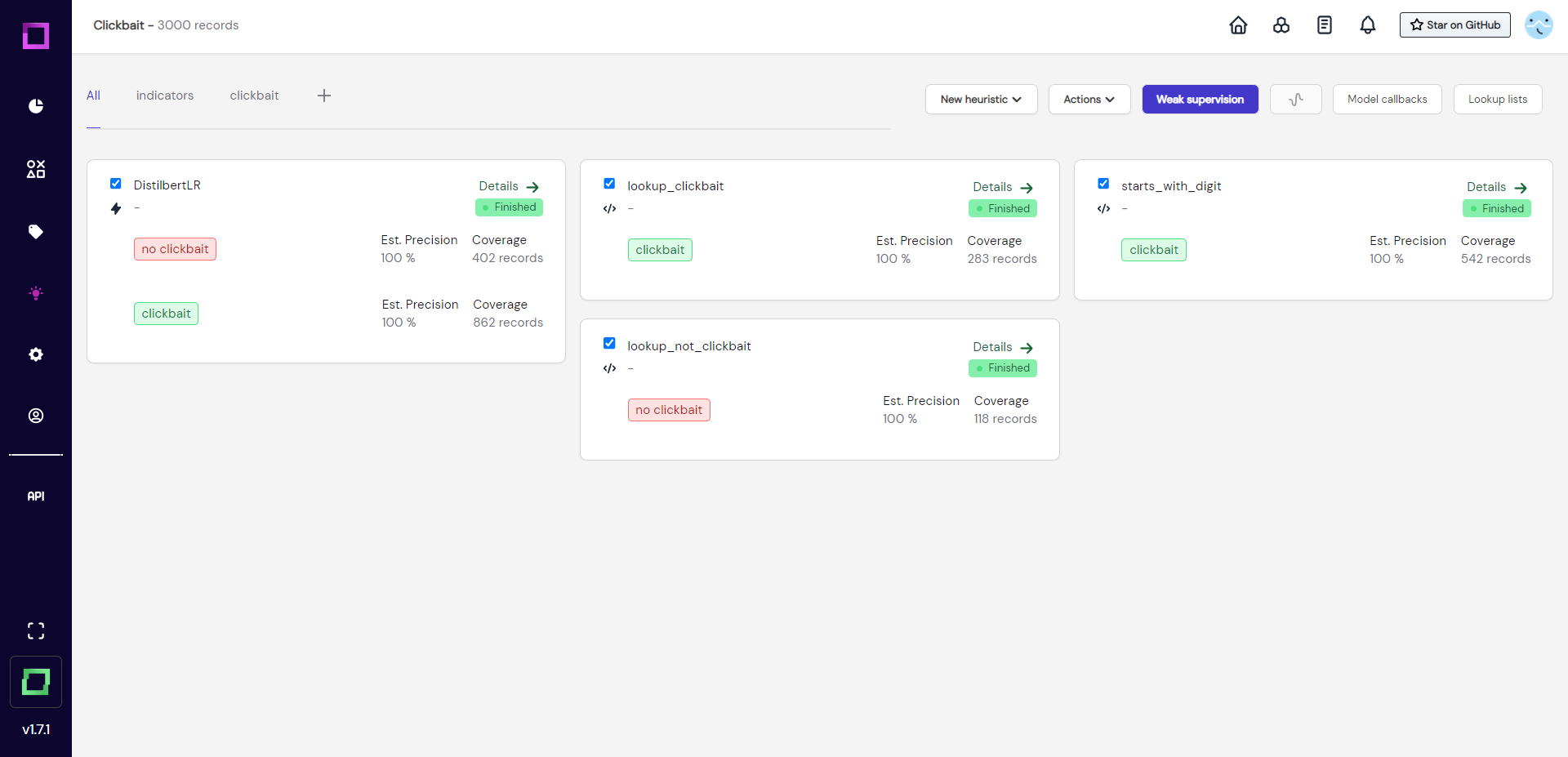Screen dimensions: 1568x757
Task: Click the curve icon button next to Weak supervision
Action: coord(1296,100)
